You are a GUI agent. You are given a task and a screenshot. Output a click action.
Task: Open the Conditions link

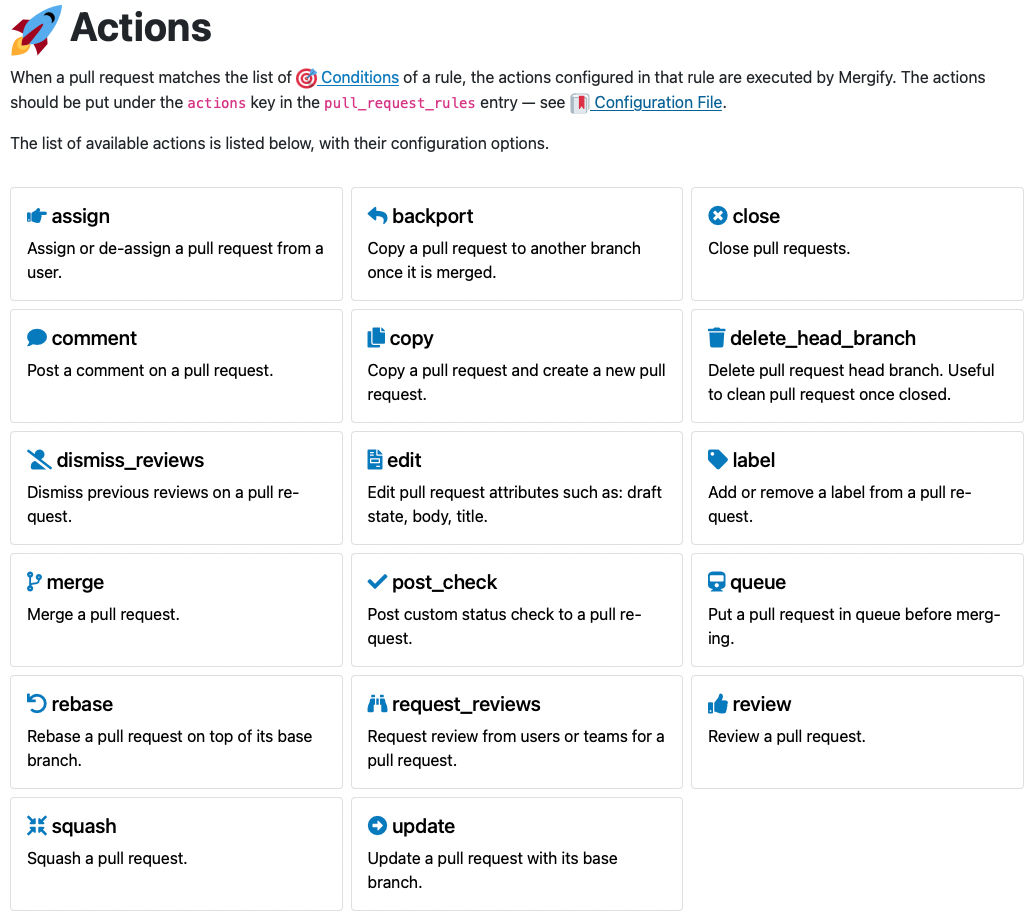[x=359, y=77]
